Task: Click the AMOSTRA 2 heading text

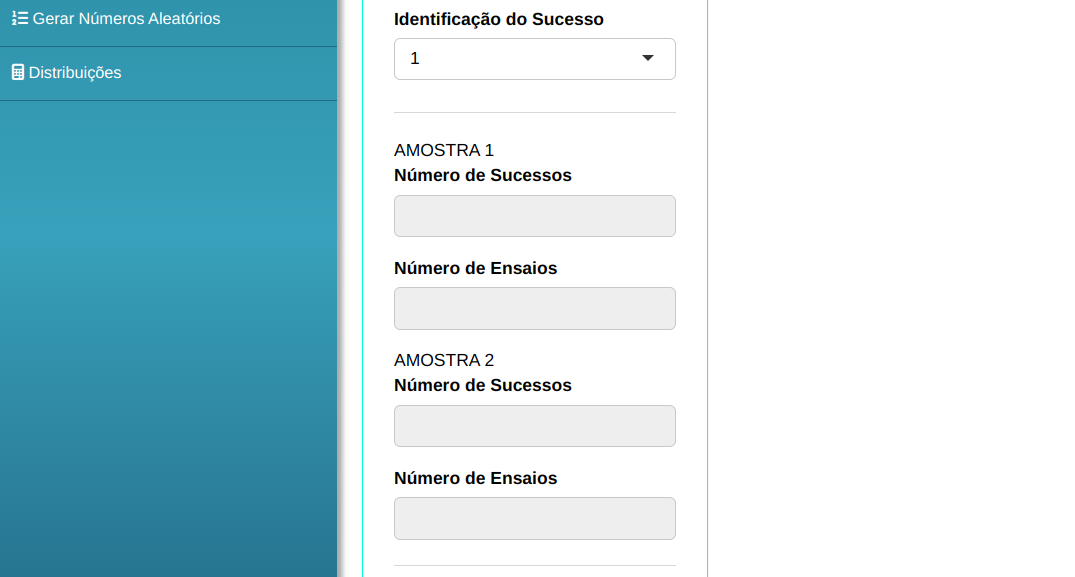Action: pyautogui.click(x=444, y=361)
